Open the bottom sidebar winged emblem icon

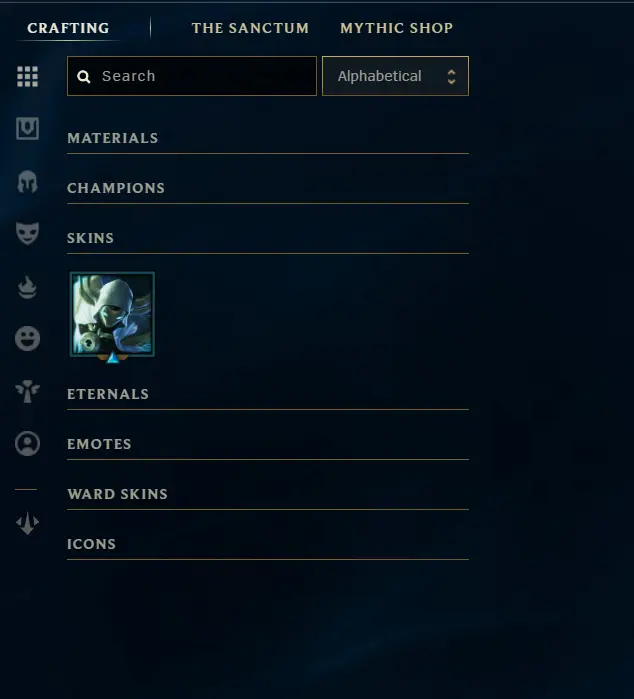27,523
